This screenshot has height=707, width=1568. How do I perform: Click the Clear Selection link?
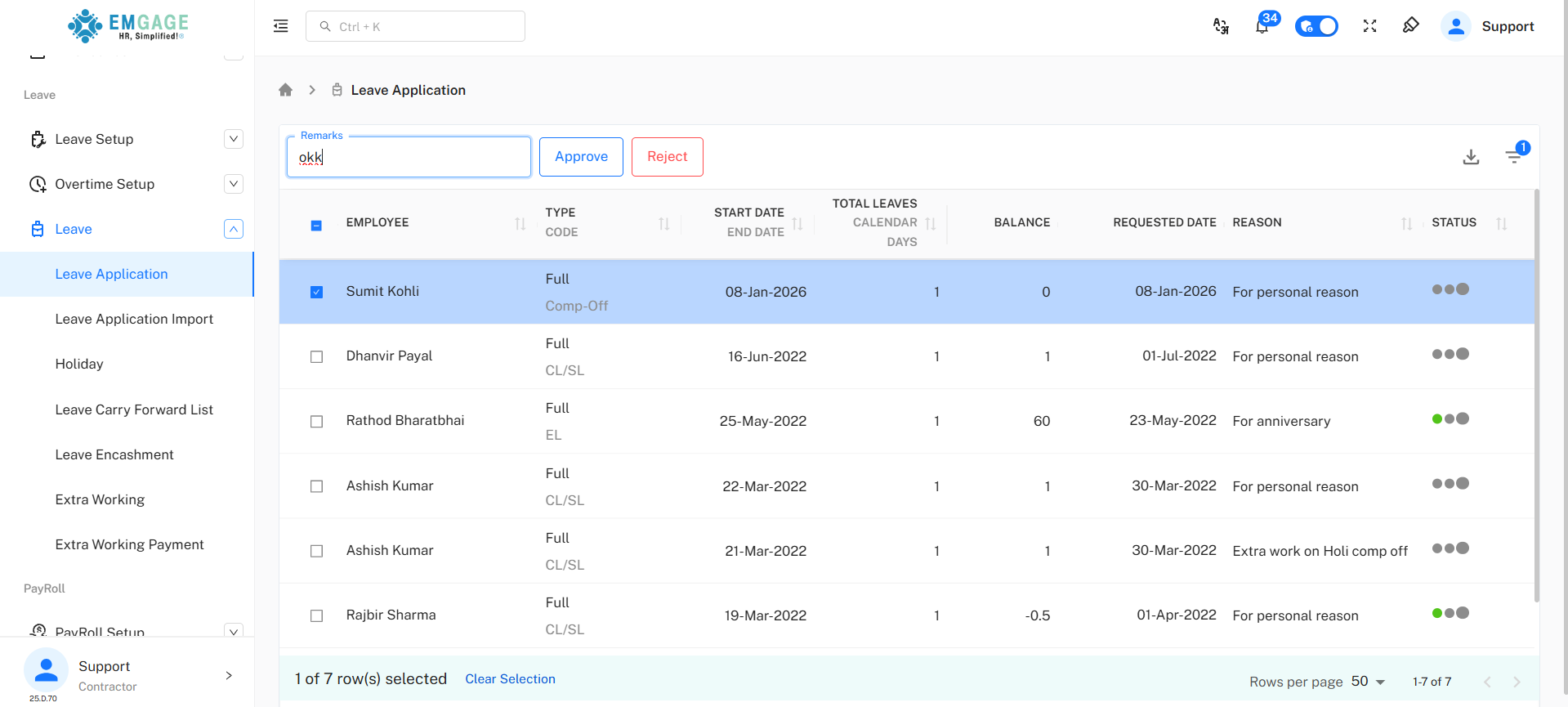(x=510, y=679)
